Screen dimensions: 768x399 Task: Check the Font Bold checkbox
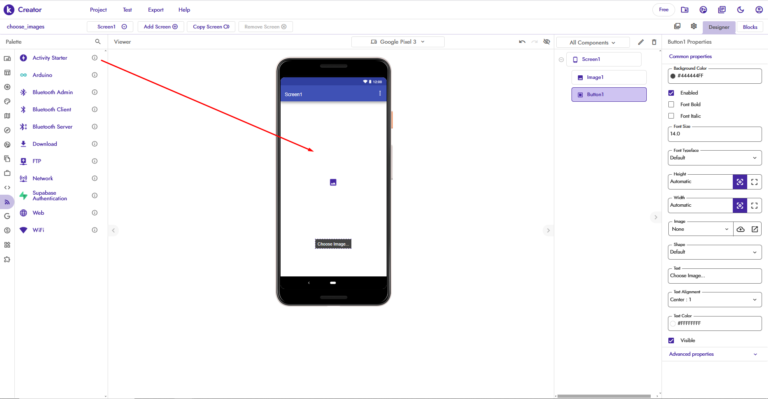coord(671,104)
